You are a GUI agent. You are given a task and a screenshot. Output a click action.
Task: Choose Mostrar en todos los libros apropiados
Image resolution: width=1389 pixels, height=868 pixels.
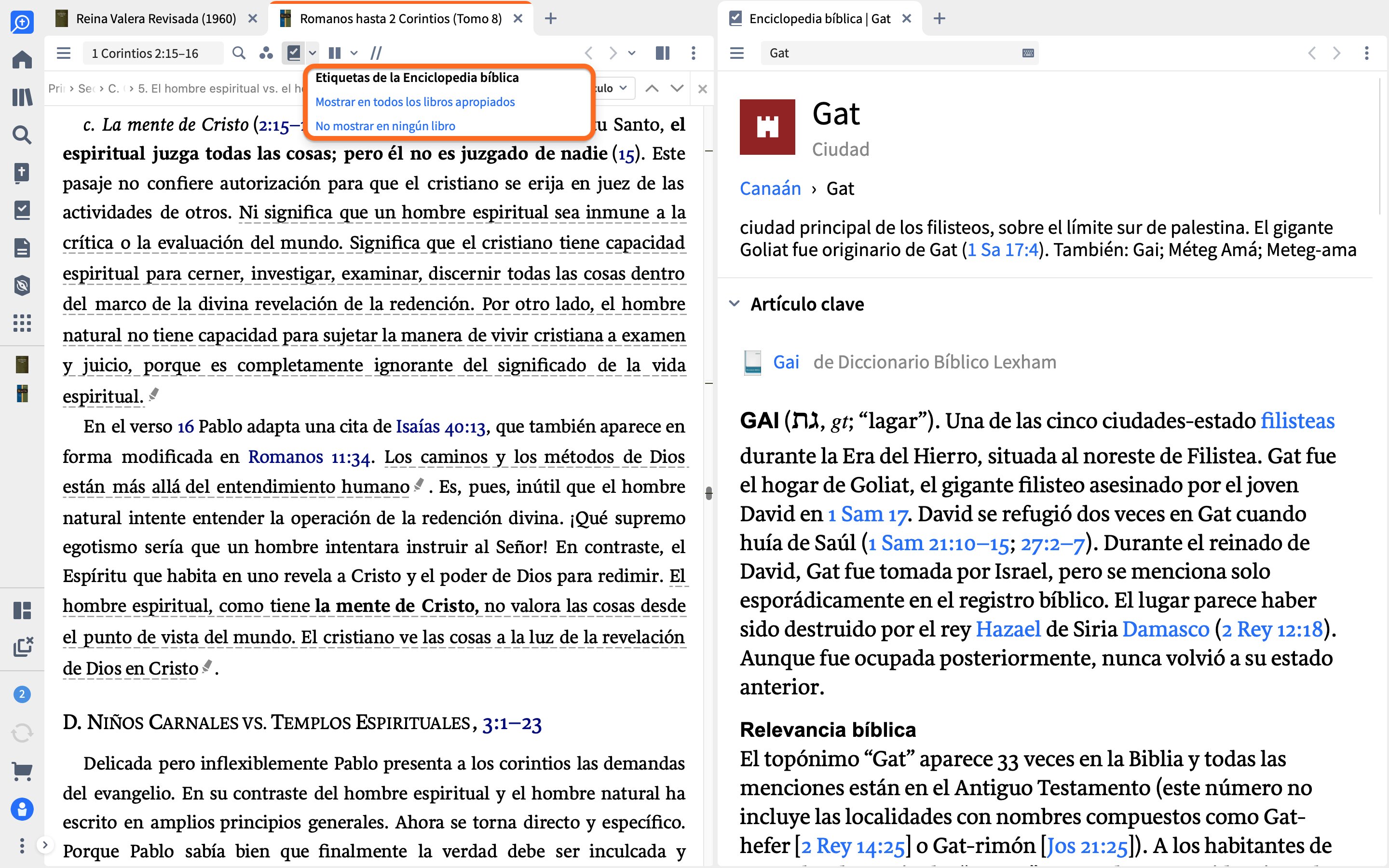pos(415,102)
